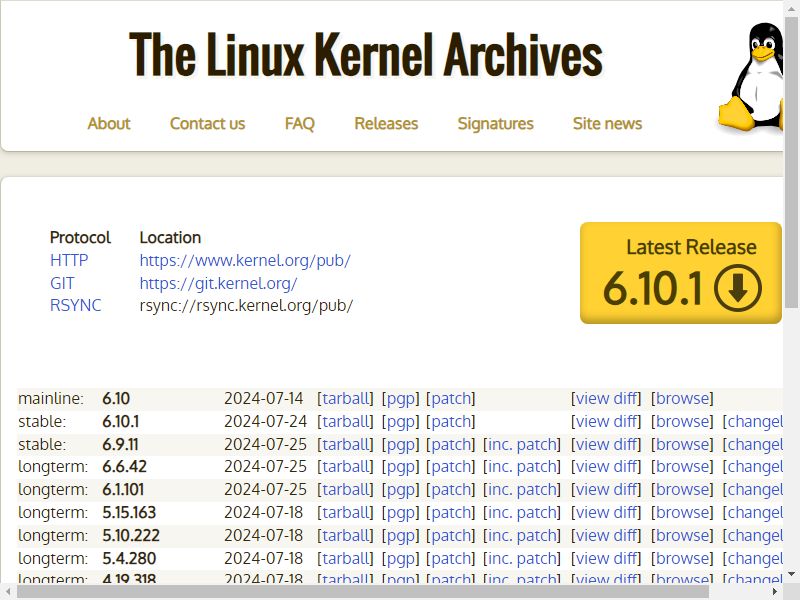Browse the longterm 5.15.163 tree
Image resolution: width=800 pixels, height=600 pixels.
(682, 512)
